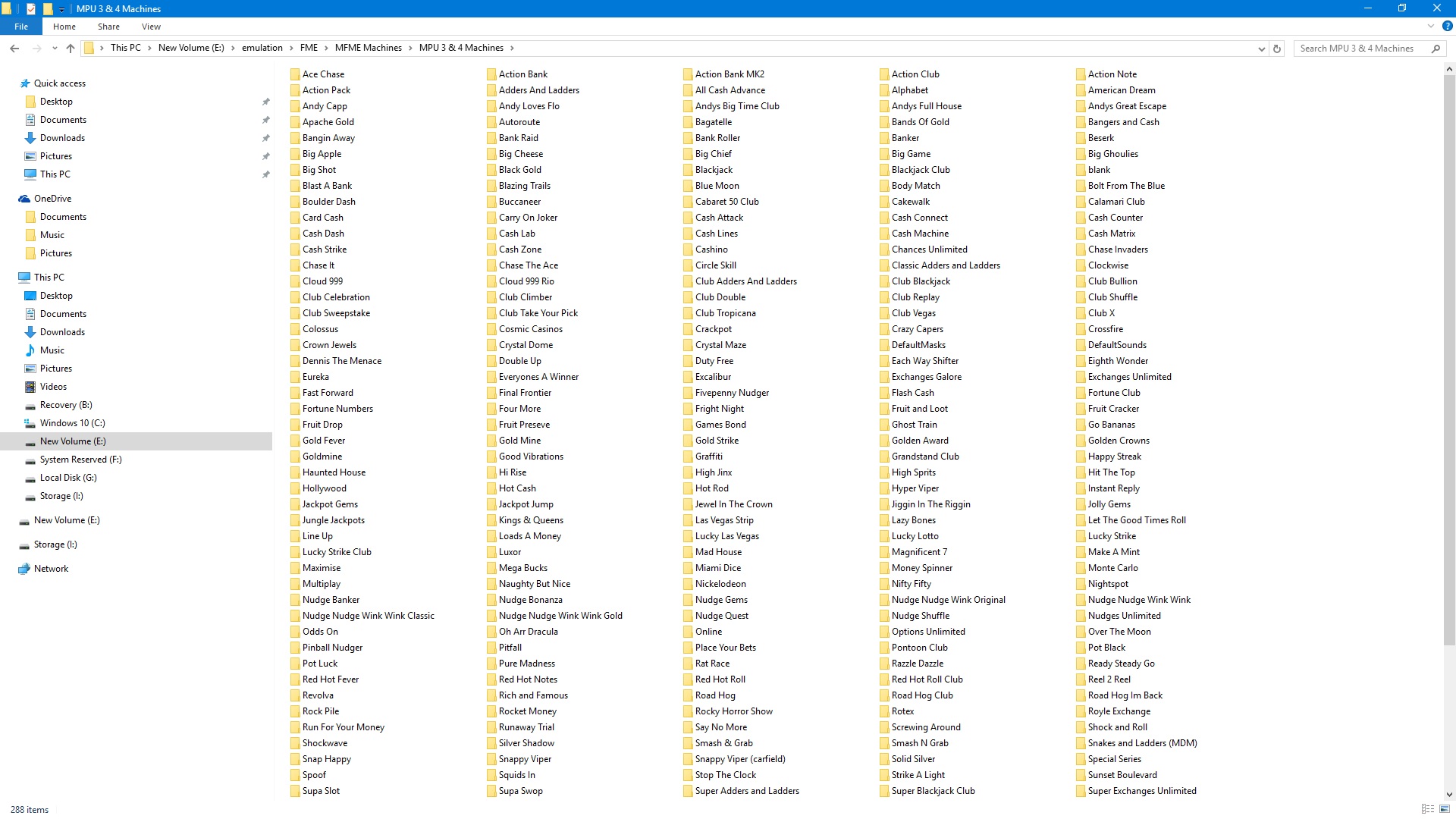Open the dropdown arrow after MPU 3 & 4 Machines

click(512, 48)
